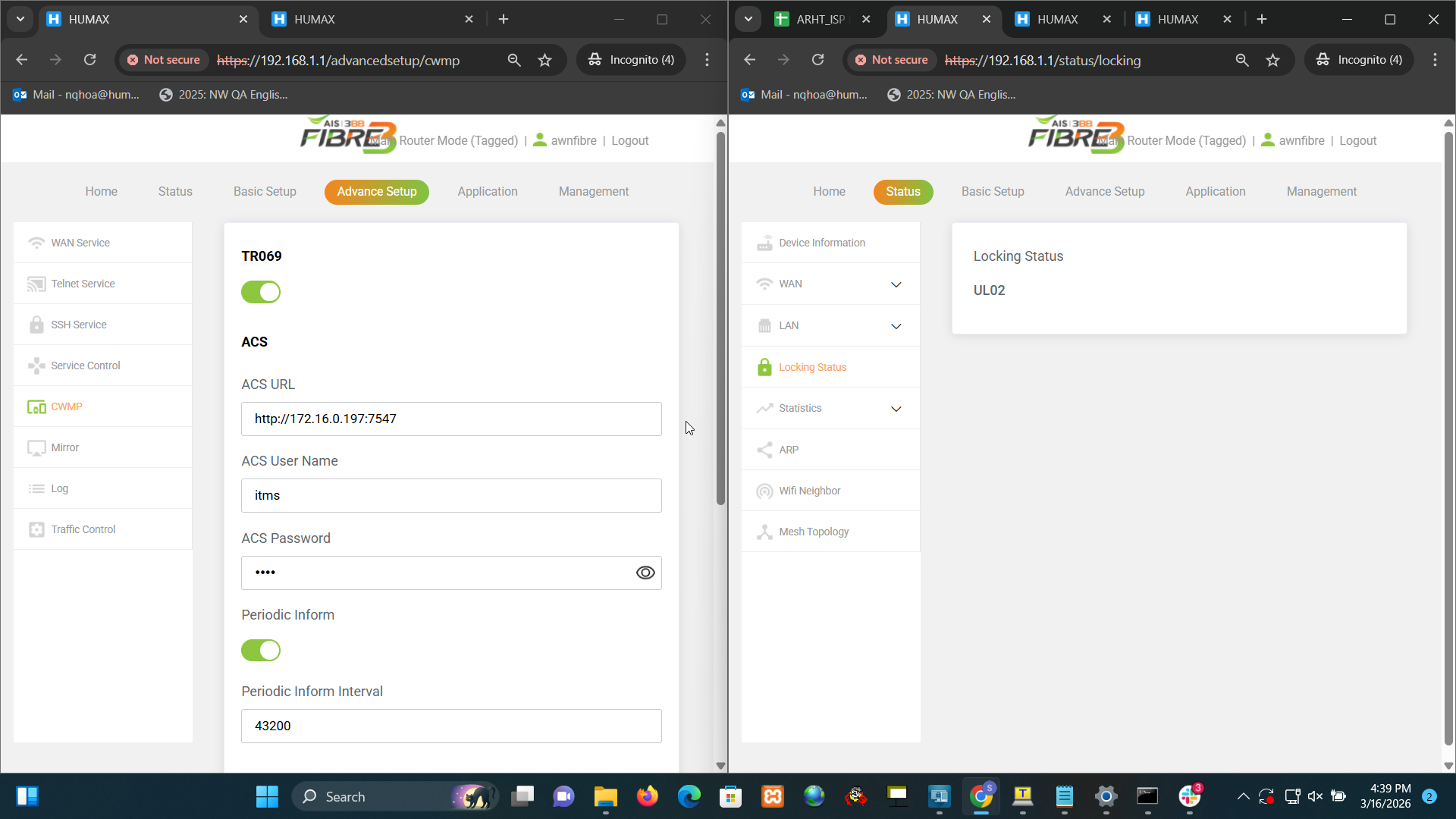Image resolution: width=1456 pixels, height=819 pixels.
Task: Expand the LAN status submenu chevron
Action: (x=896, y=326)
